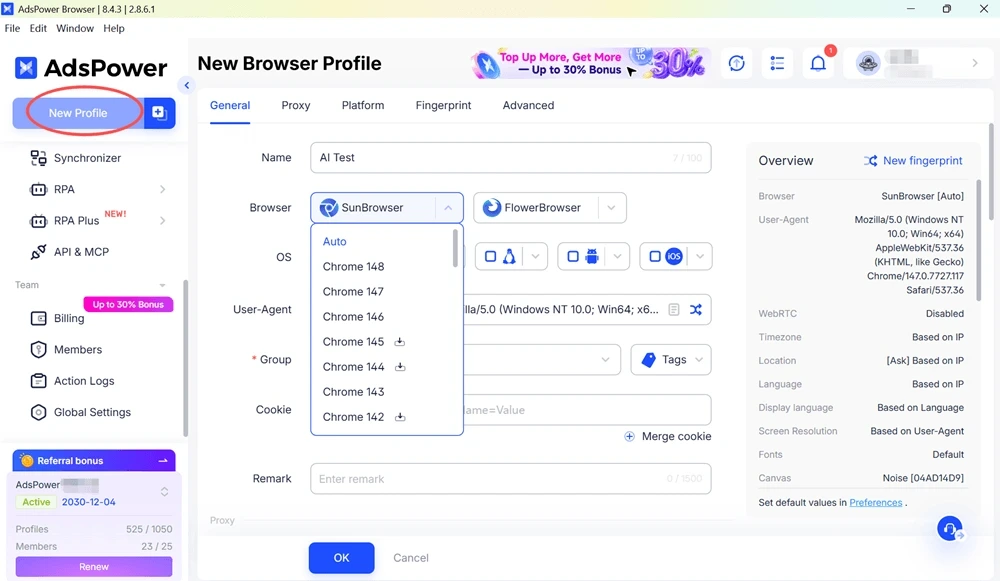This screenshot has height=581, width=1000.
Task: Open the Tags dropdown
Action: pos(671,360)
